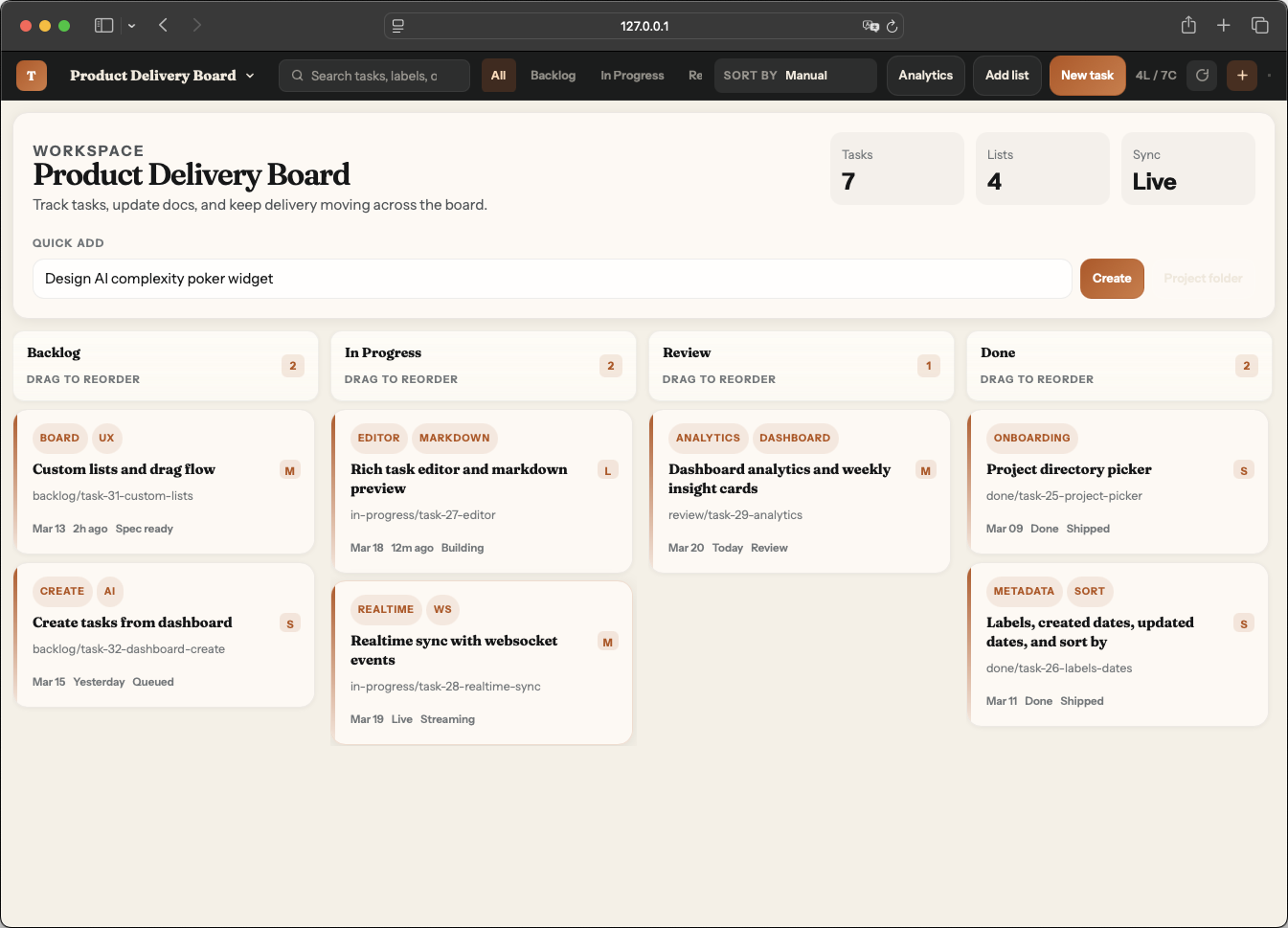
Task: Click the translate icon in the address bar
Action: point(870,27)
